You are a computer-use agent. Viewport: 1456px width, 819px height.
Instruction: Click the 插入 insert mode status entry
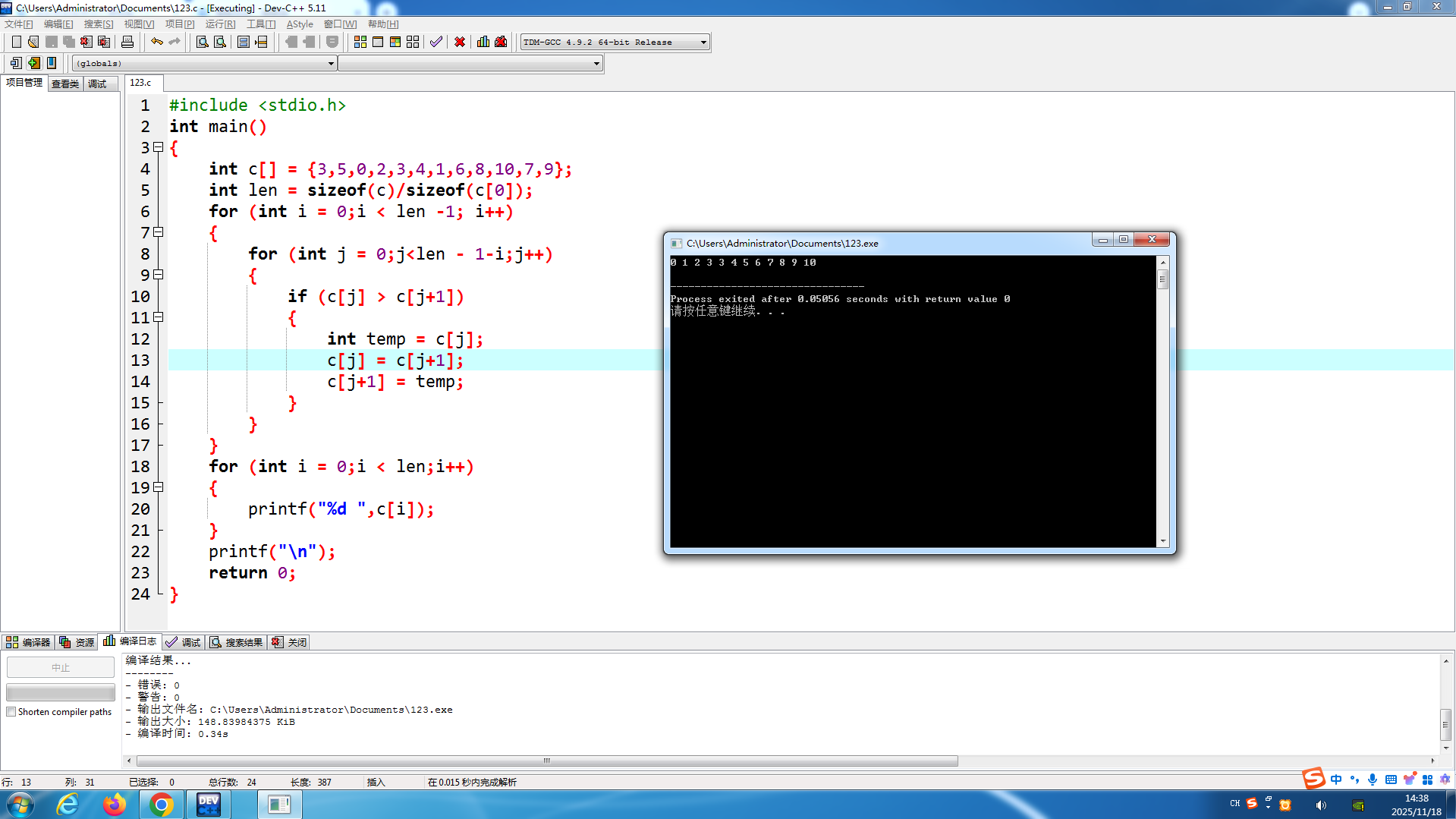point(376,783)
